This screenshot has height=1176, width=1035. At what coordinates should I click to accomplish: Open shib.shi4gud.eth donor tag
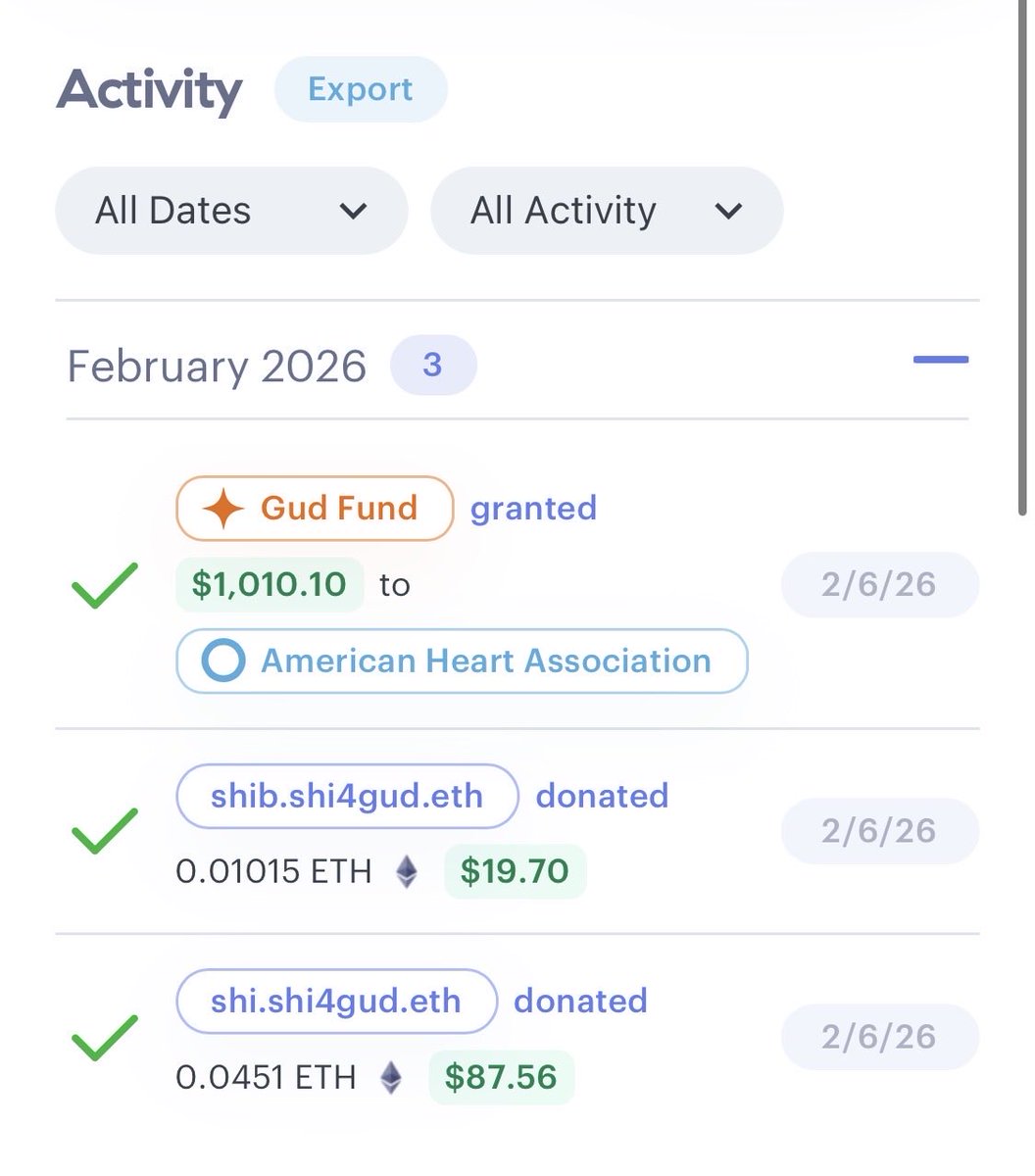tap(346, 796)
